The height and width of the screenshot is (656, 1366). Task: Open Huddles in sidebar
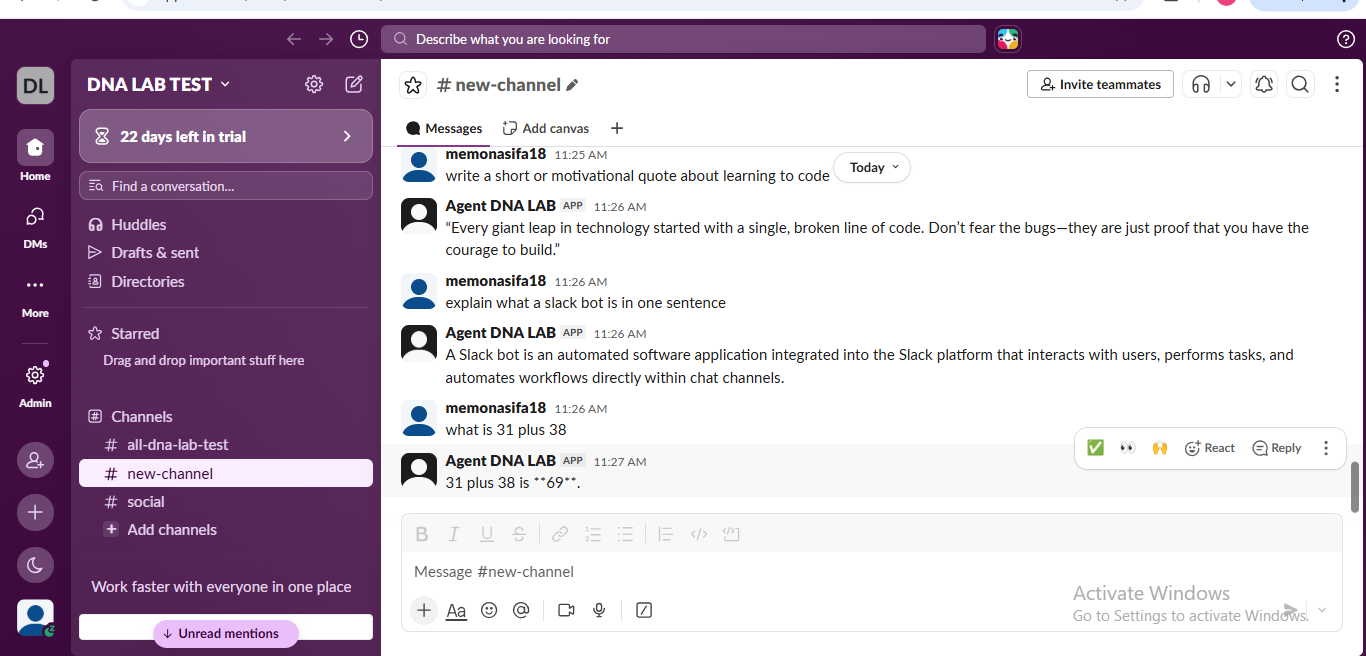point(226,225)
